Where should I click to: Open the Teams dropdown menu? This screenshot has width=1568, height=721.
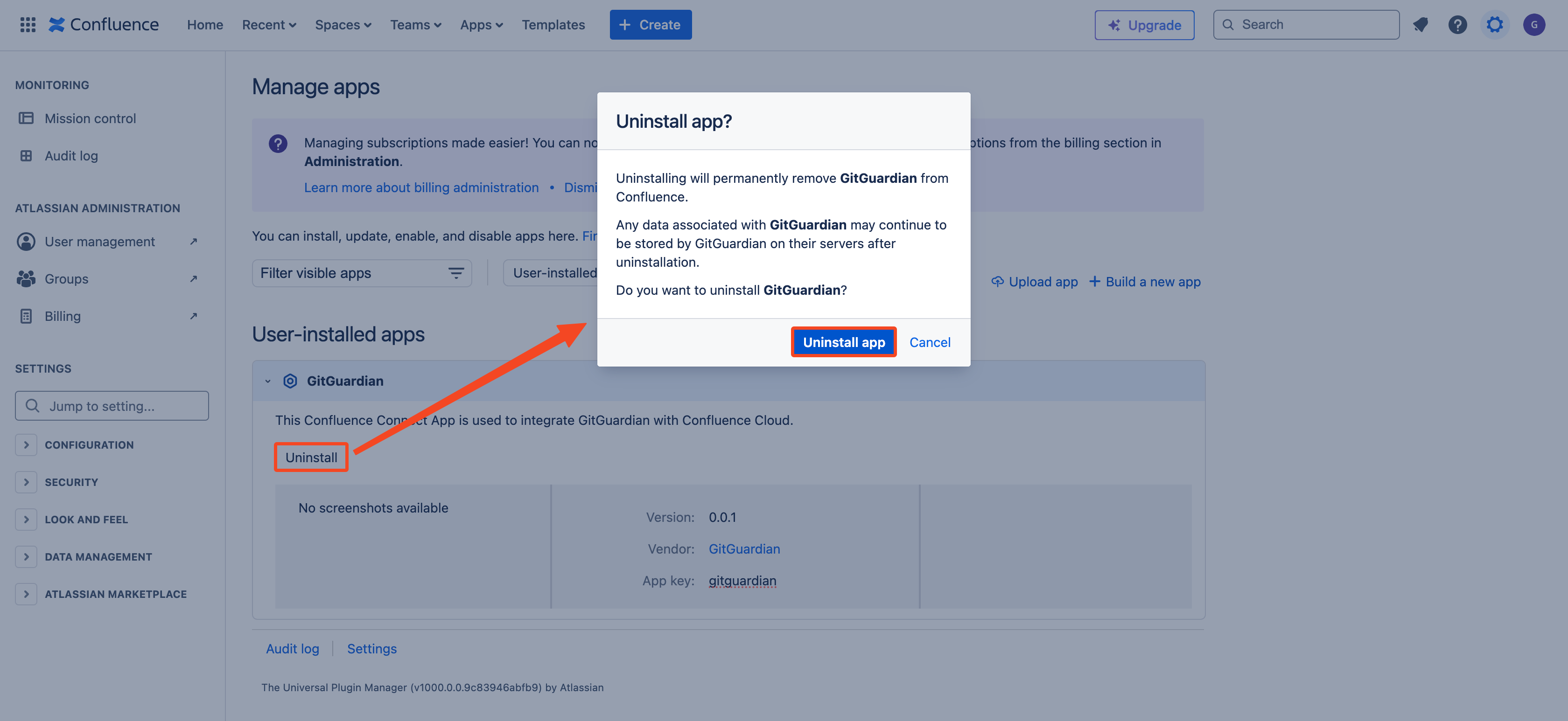pyautogui.click(x=416, y=25)
